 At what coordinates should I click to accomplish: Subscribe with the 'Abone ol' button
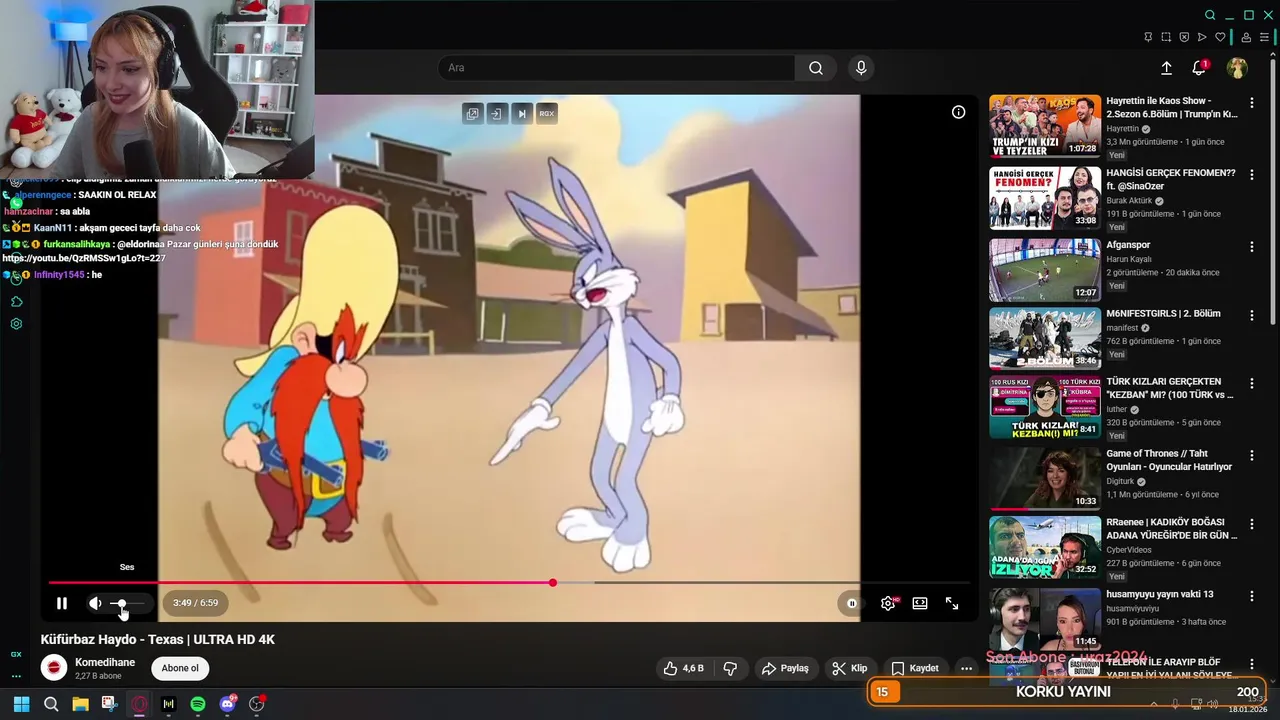click(x=181, y=668)
